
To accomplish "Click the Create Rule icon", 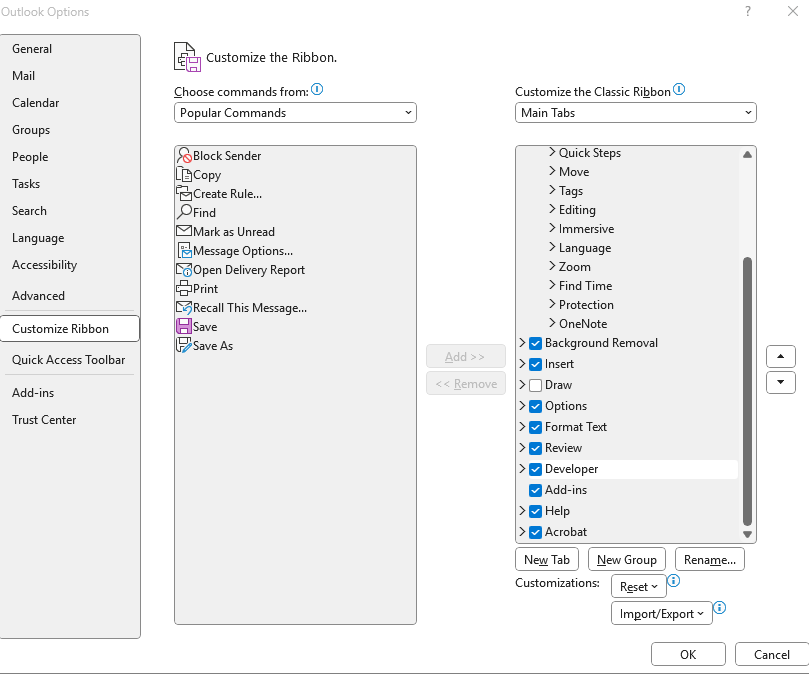I will (185, 194).
